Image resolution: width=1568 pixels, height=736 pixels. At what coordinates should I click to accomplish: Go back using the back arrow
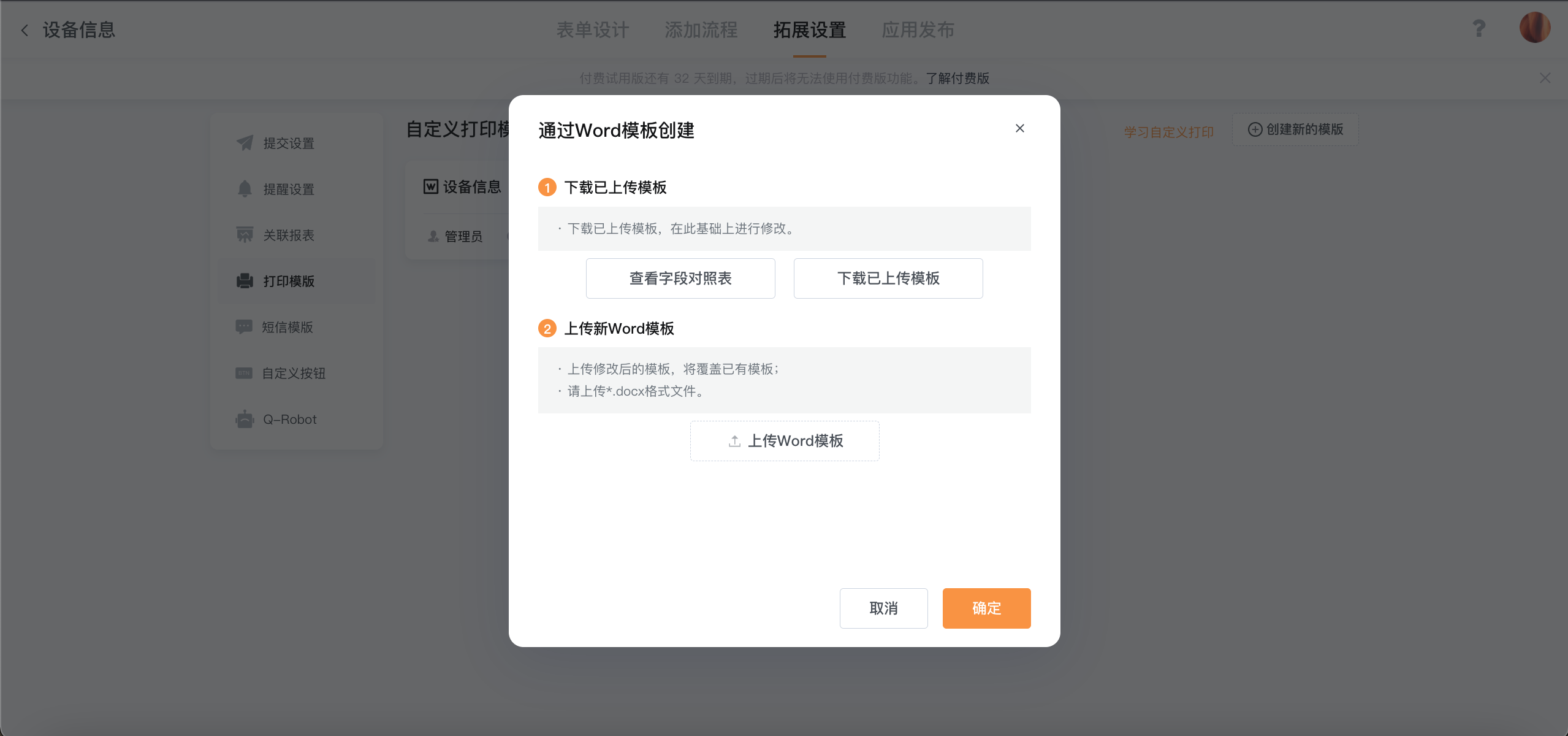25,30
